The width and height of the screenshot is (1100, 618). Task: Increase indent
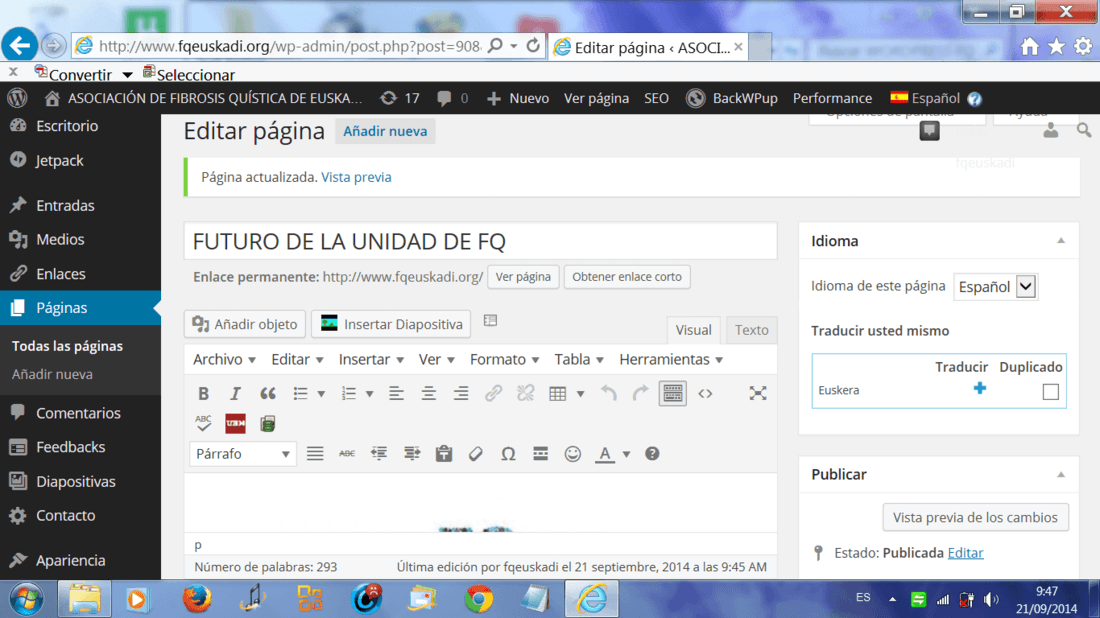412,454
